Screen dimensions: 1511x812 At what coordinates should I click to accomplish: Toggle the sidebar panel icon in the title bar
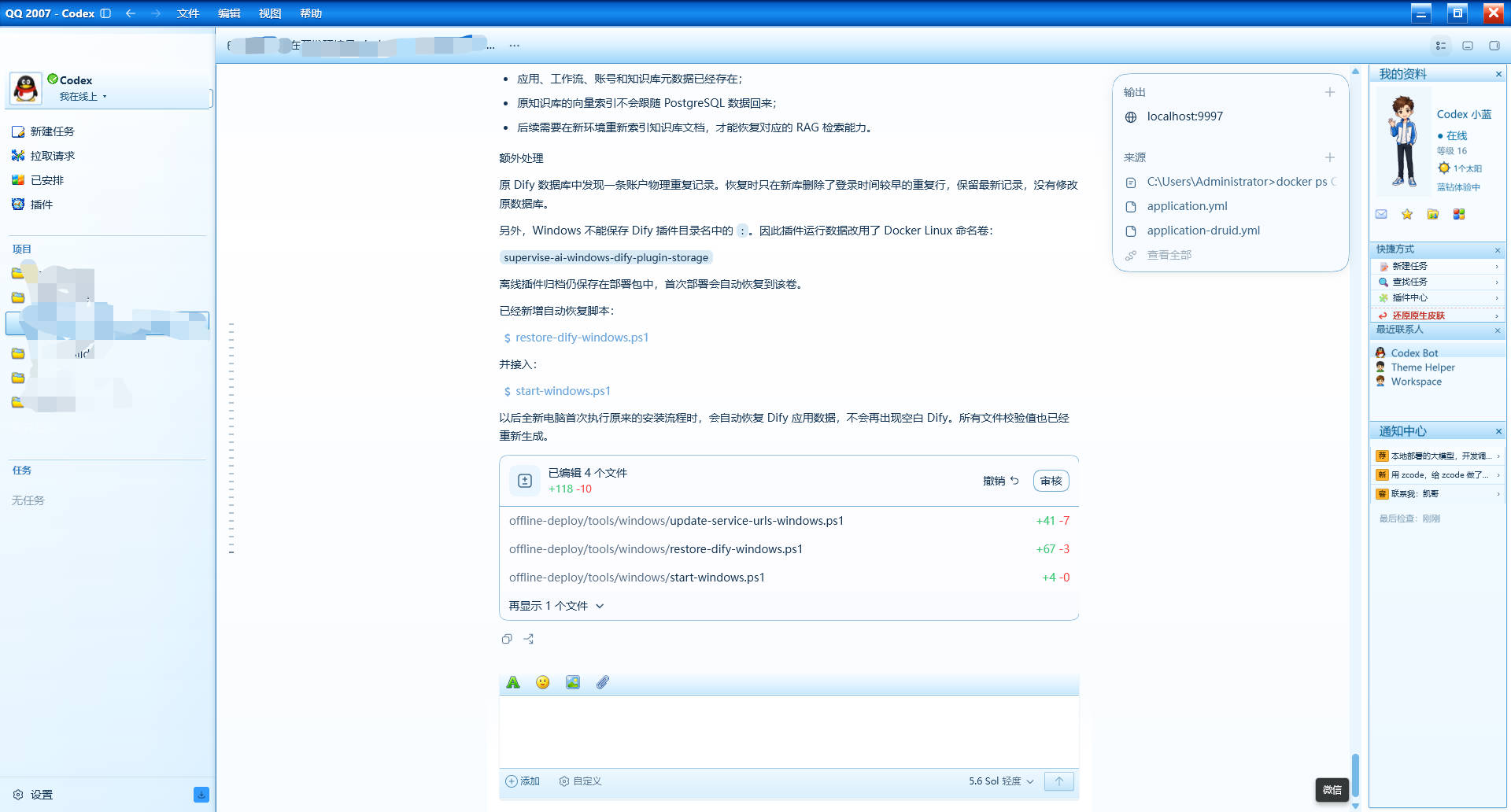105,13
